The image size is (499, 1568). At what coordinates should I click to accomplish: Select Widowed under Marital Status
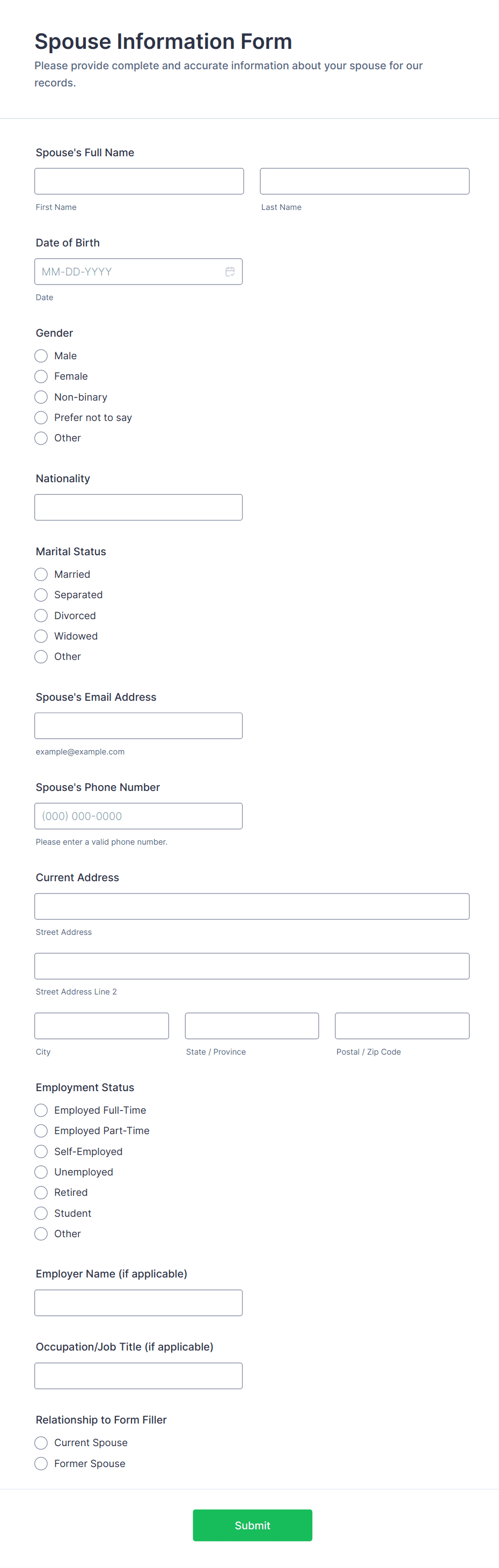pos(41,636)
